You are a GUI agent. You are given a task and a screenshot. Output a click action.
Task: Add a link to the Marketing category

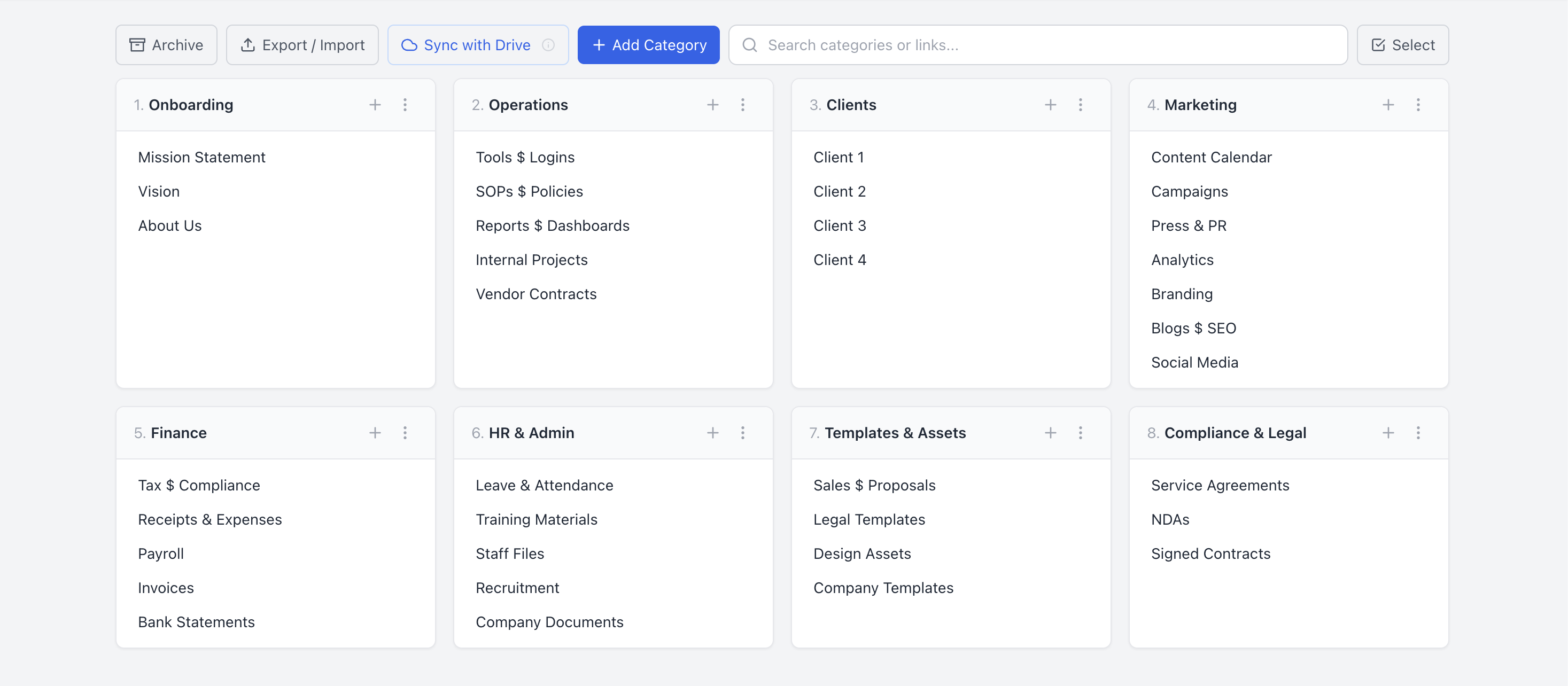pyautogui.click(x=1388, y=105)
